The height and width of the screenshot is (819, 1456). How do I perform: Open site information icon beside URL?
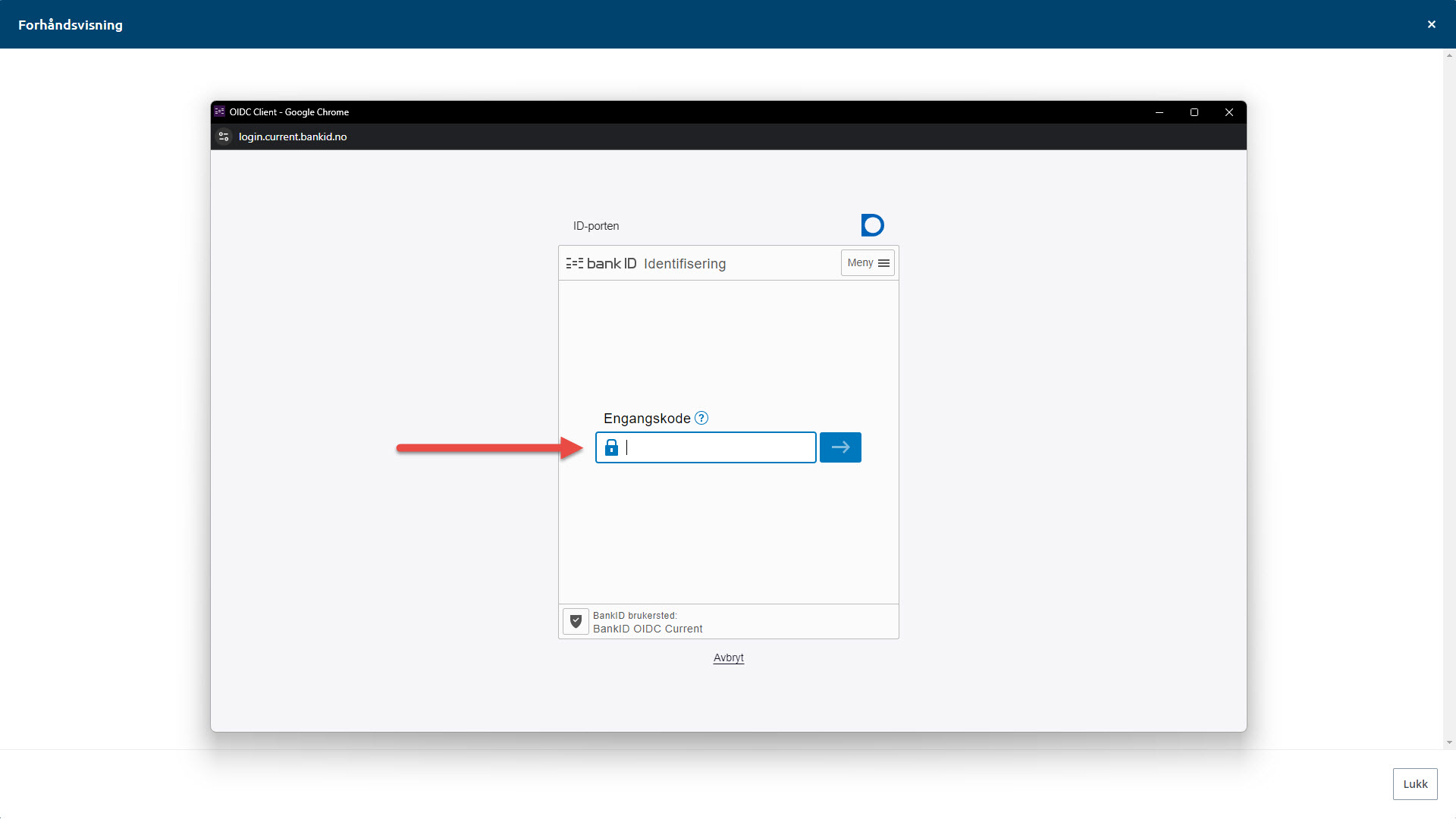(224, 136)
